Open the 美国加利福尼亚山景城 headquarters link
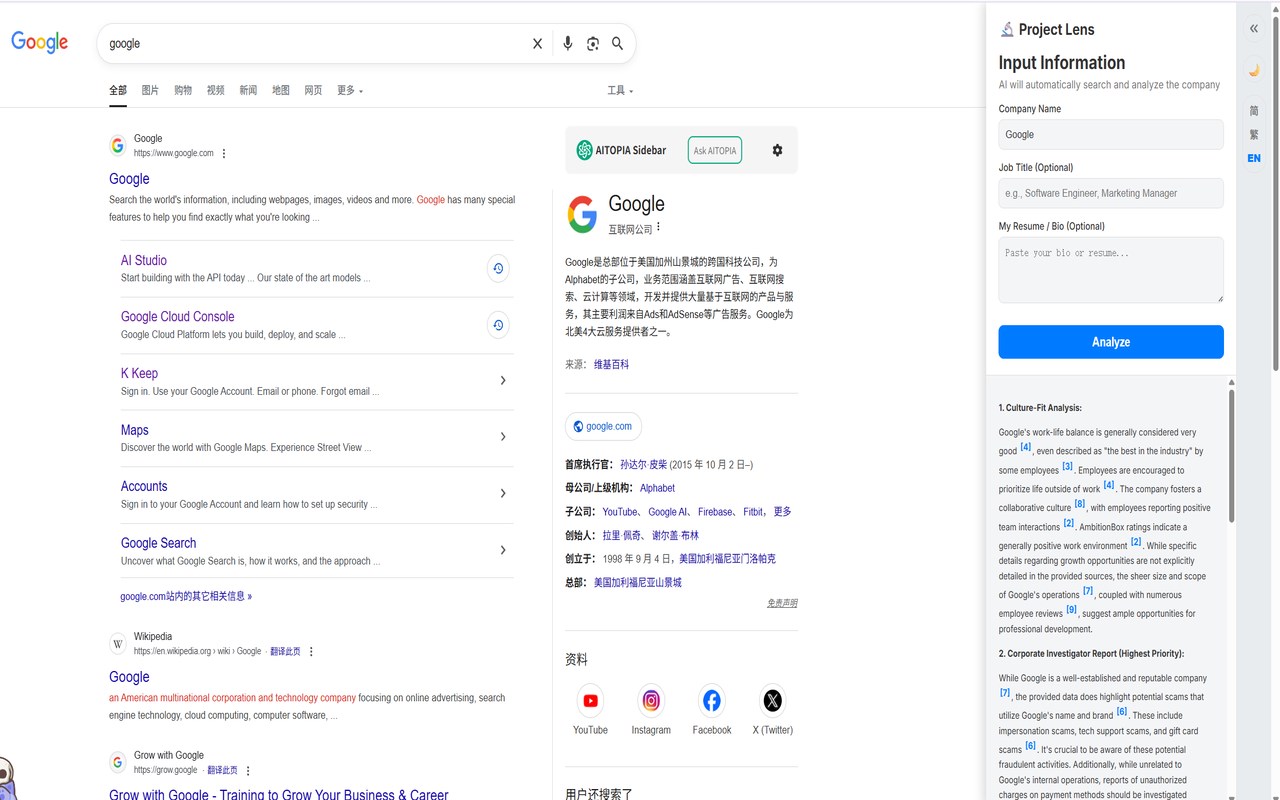Screen dimensions: 1280x800 [638, 582]
